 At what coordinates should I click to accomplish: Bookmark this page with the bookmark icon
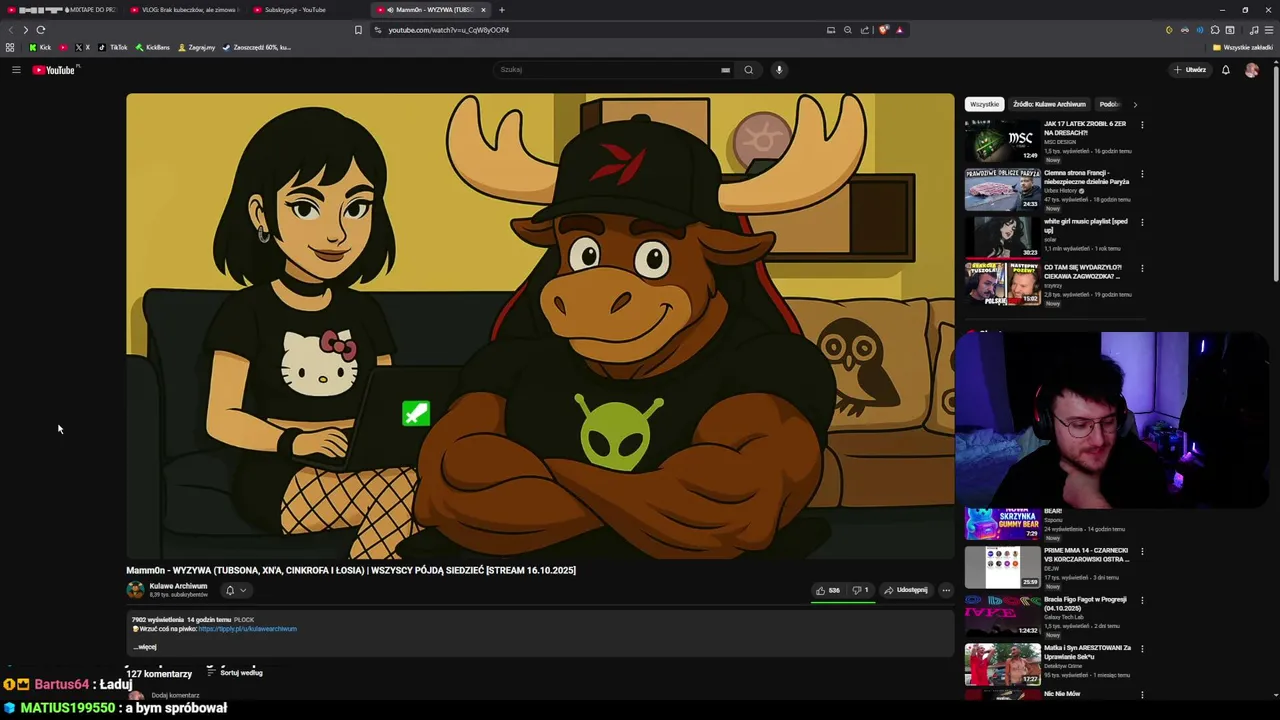click(x=358, y=30)
